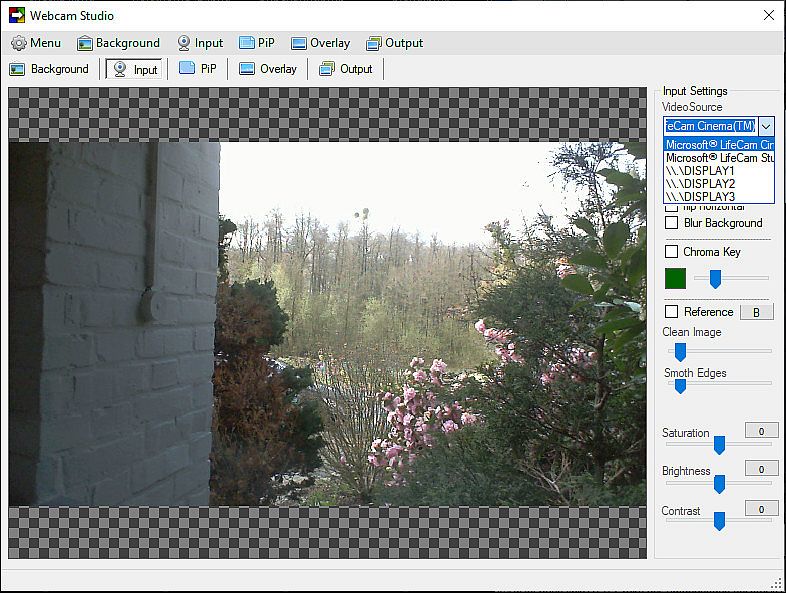Click the Clean Image slider
This screenshot has width=786, height=593.
click(720, 351)
